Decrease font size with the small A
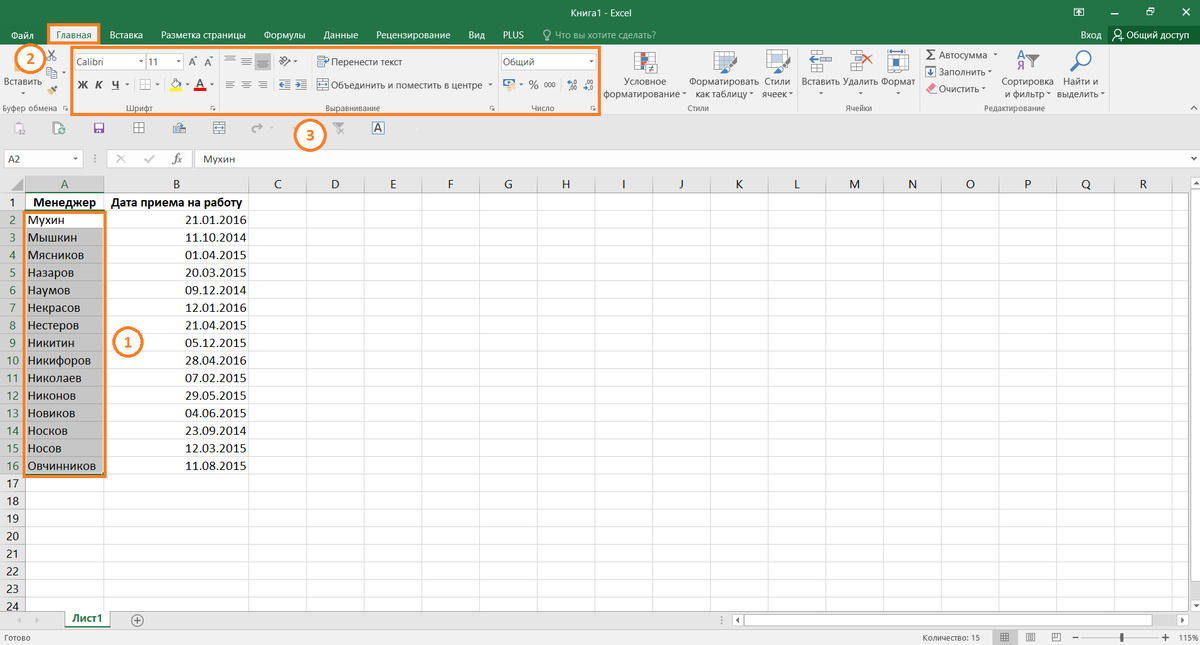The image size is (1200, 645). 207,62
